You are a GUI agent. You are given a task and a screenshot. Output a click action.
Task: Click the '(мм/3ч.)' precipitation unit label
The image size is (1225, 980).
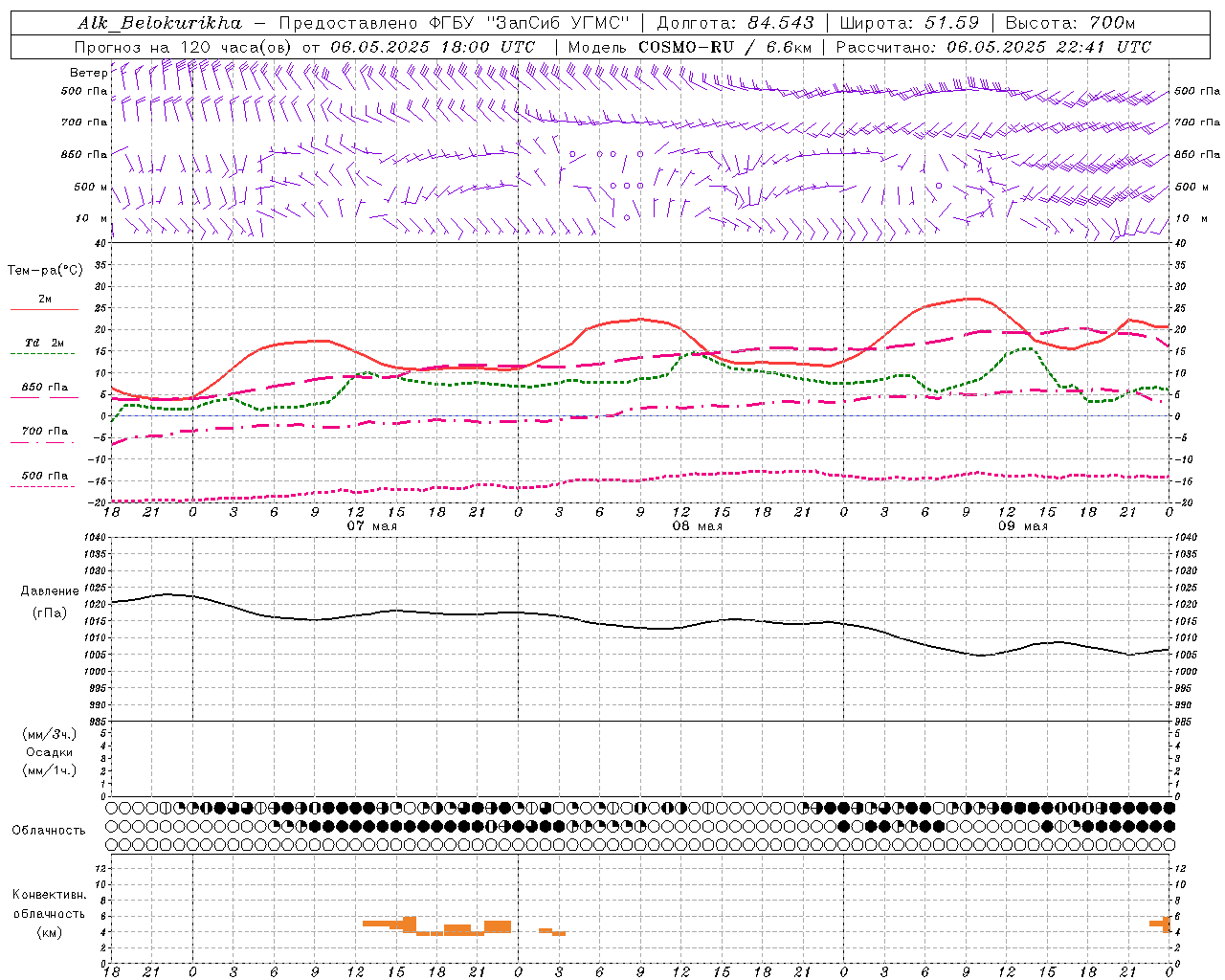point(50,735)
